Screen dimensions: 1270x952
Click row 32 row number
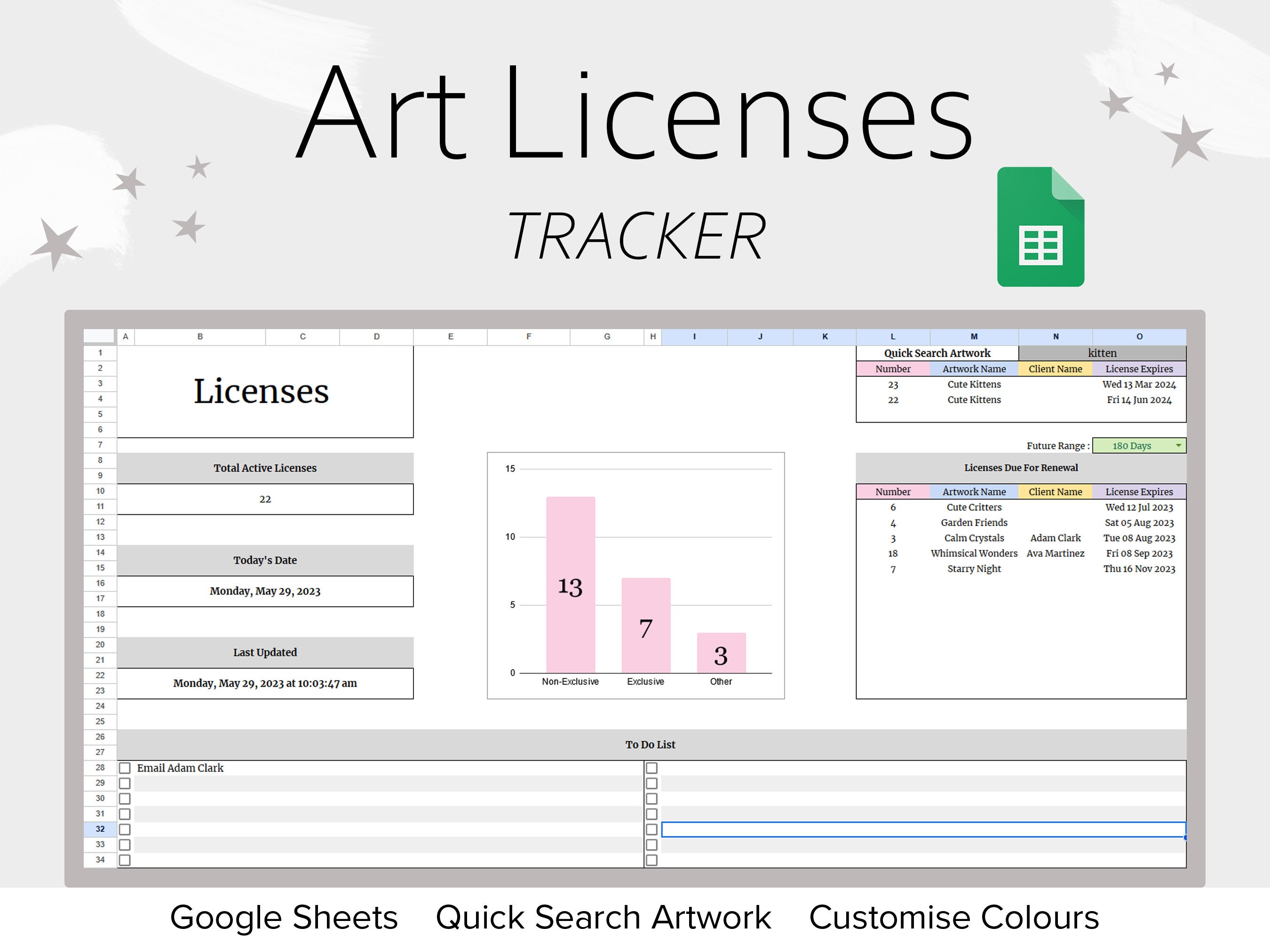(100, 829)
